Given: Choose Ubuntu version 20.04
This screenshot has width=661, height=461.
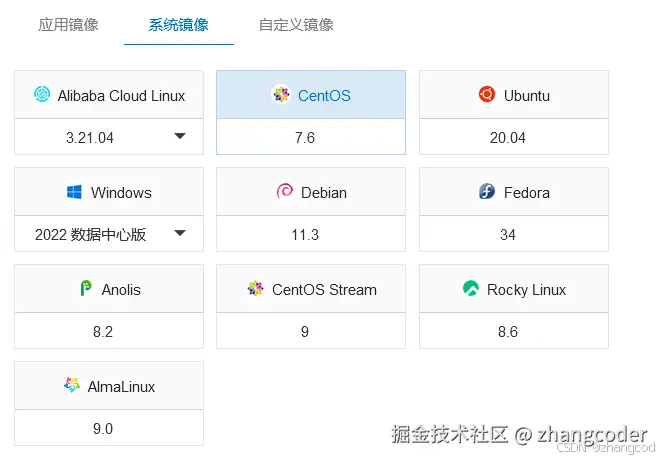Looking at the screenshot, I should click(507, 138).
